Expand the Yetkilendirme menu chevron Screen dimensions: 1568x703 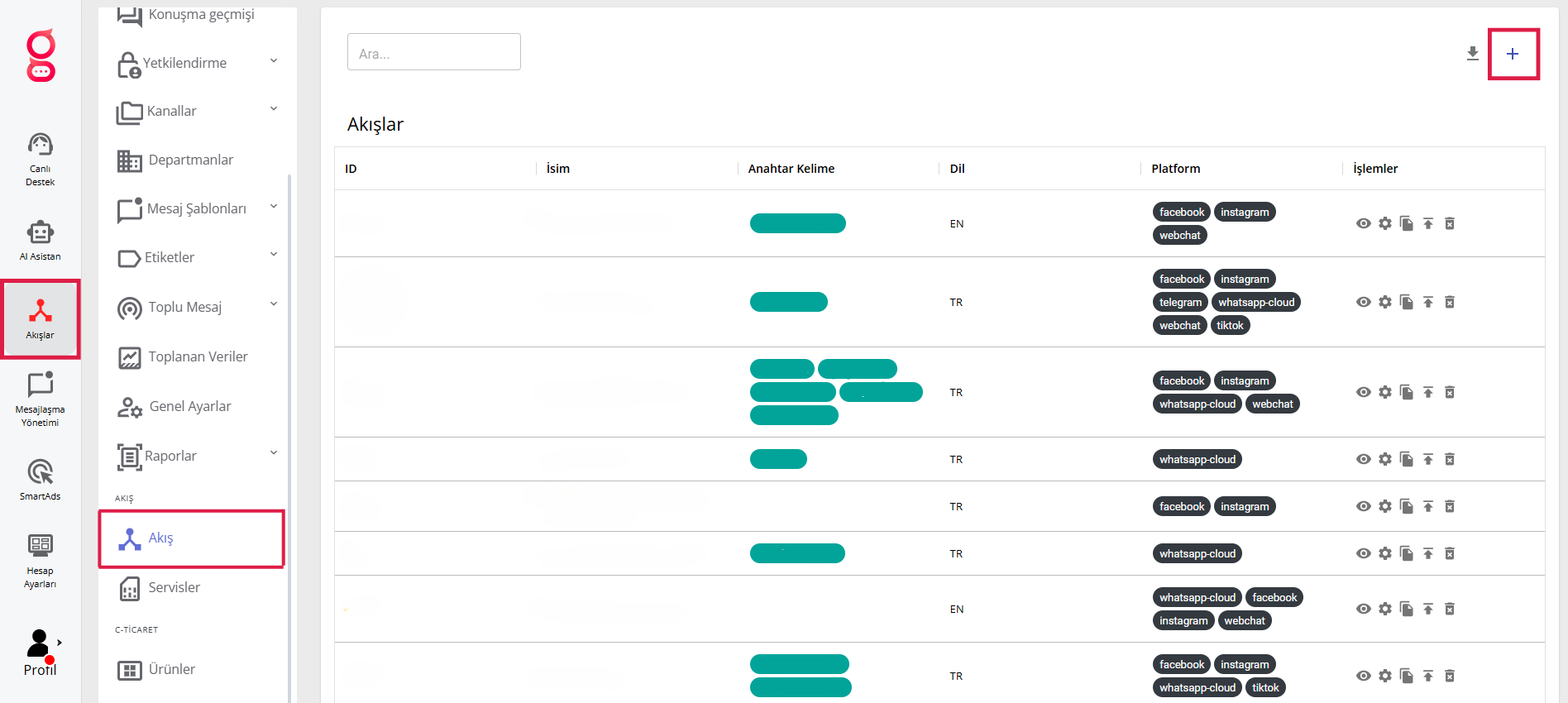click(274, 61)
